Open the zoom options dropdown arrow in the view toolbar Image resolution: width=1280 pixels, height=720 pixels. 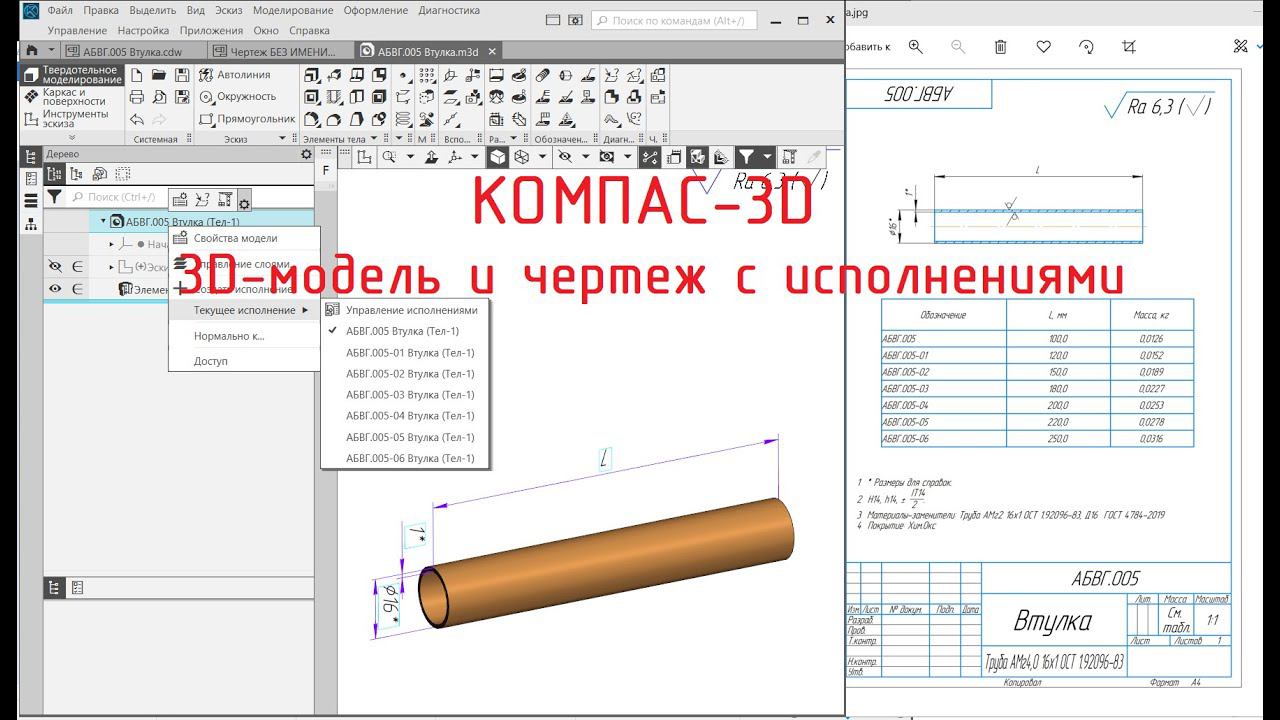(x=409, y=157)
